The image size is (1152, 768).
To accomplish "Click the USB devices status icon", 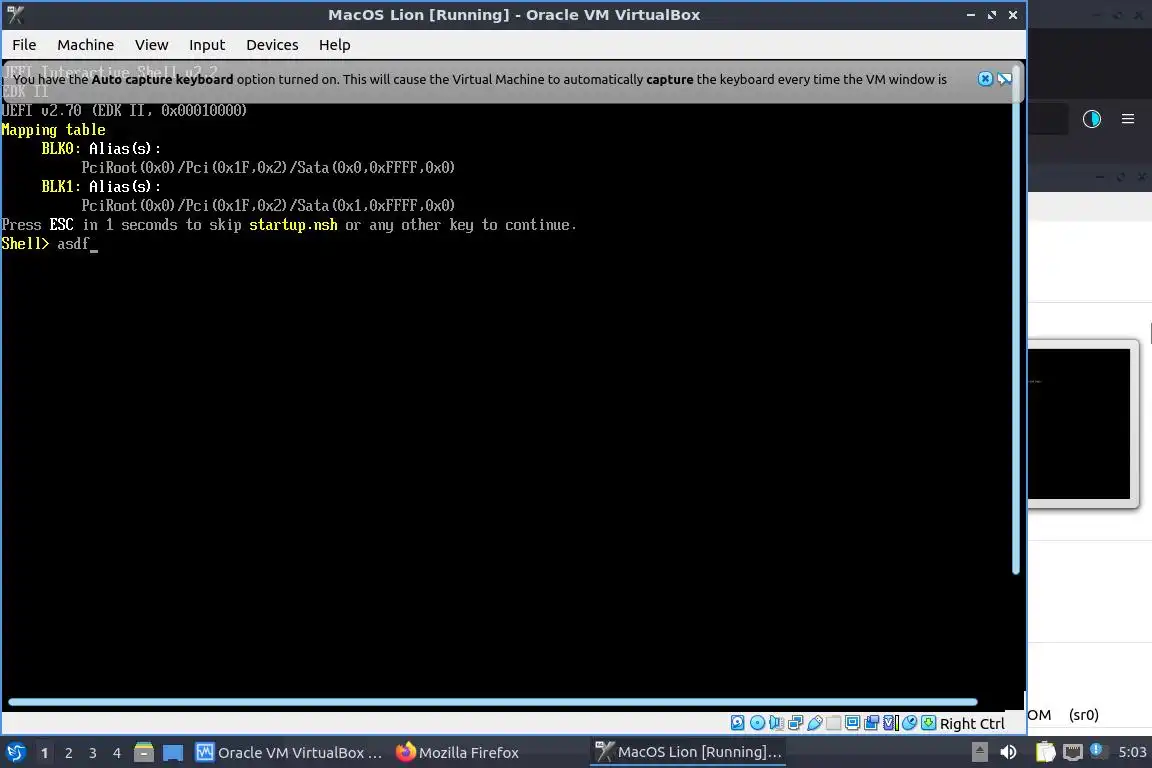I will [x=814, y=723].
